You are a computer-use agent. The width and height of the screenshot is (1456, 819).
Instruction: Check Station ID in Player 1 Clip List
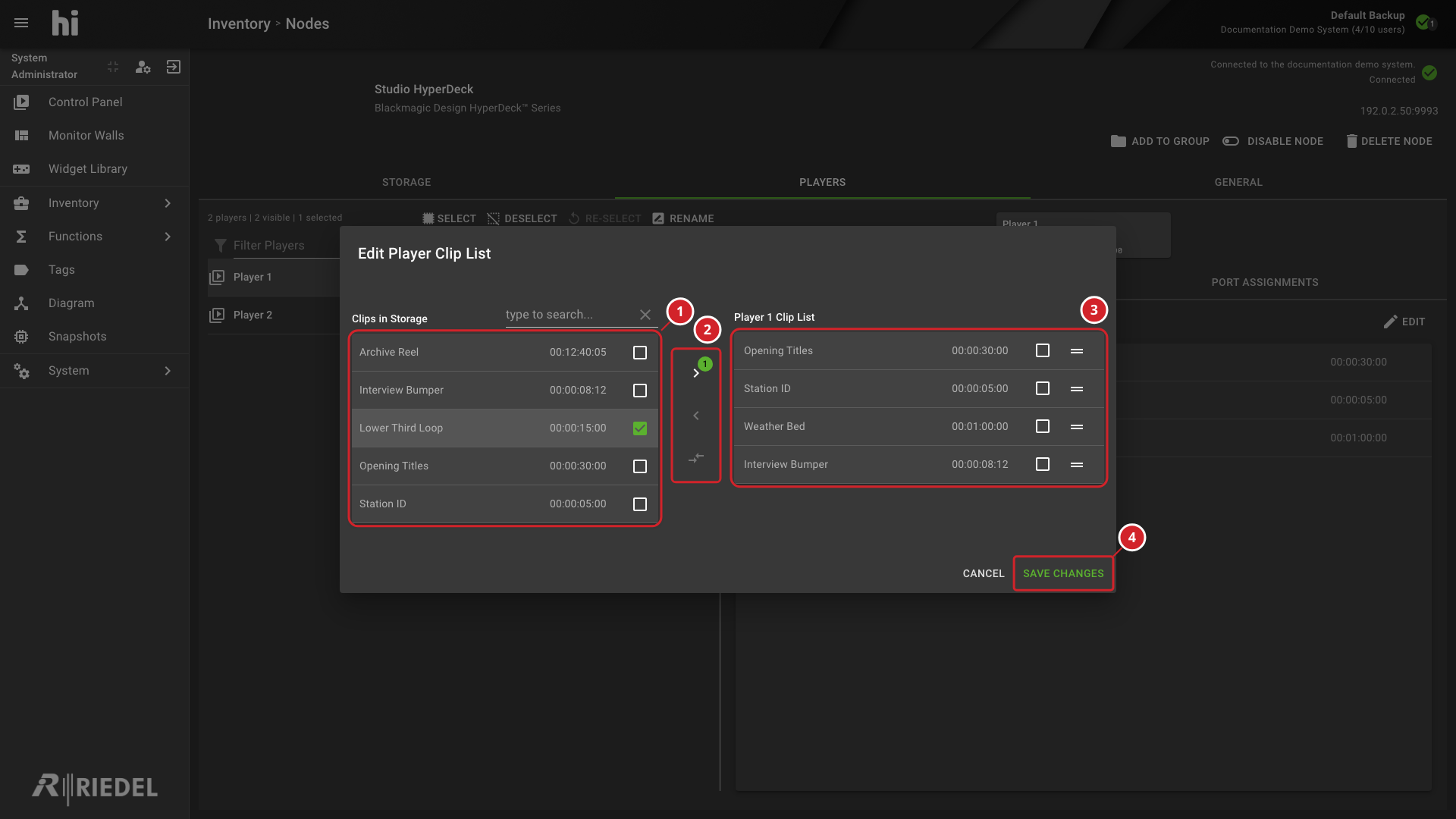coord(1043,388)
